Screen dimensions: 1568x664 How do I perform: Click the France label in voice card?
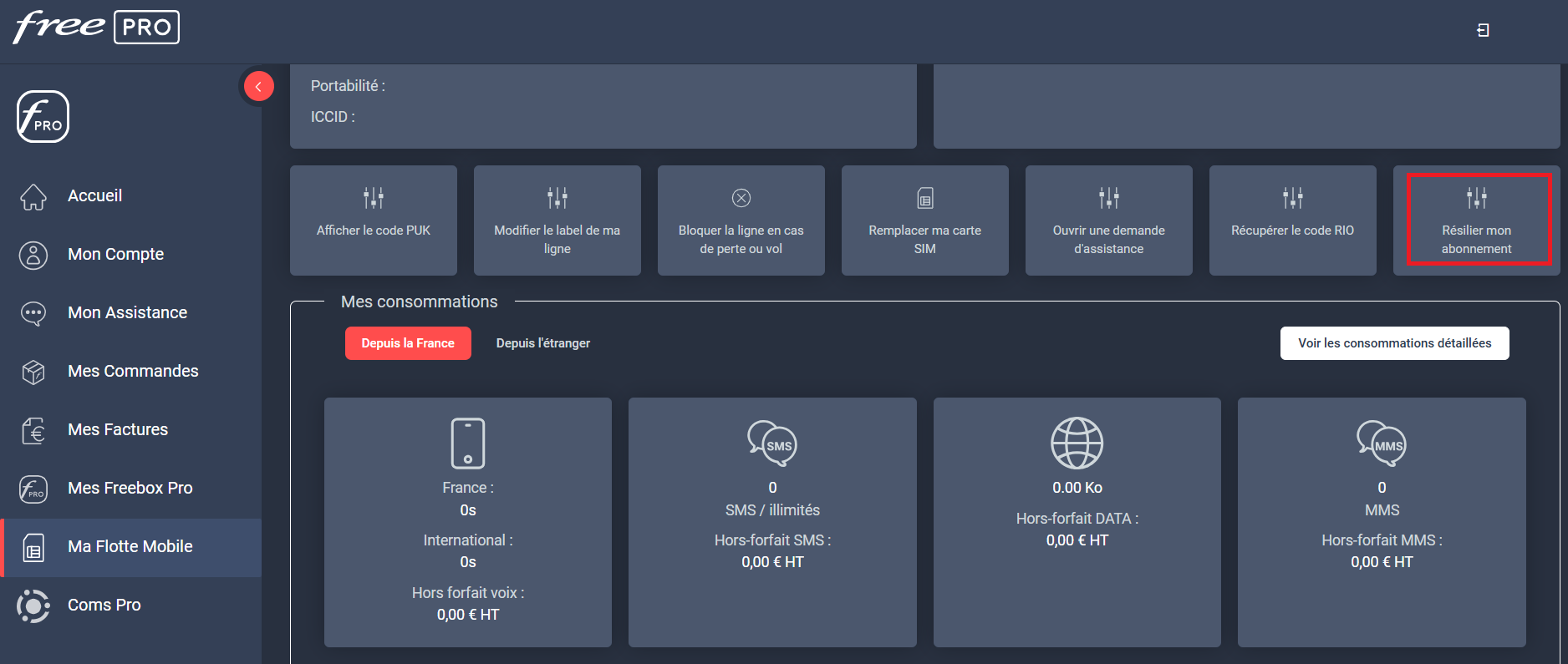click(x=468, y=488)
